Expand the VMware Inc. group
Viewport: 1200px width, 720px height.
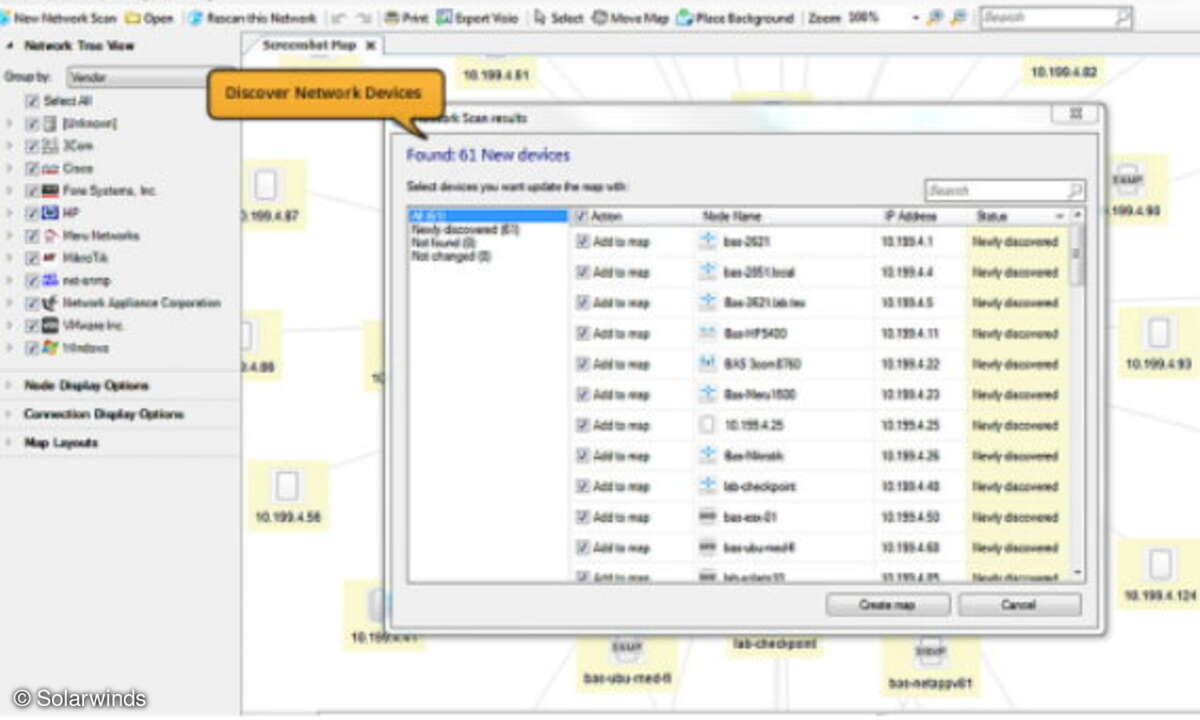(x=9, y=326)
